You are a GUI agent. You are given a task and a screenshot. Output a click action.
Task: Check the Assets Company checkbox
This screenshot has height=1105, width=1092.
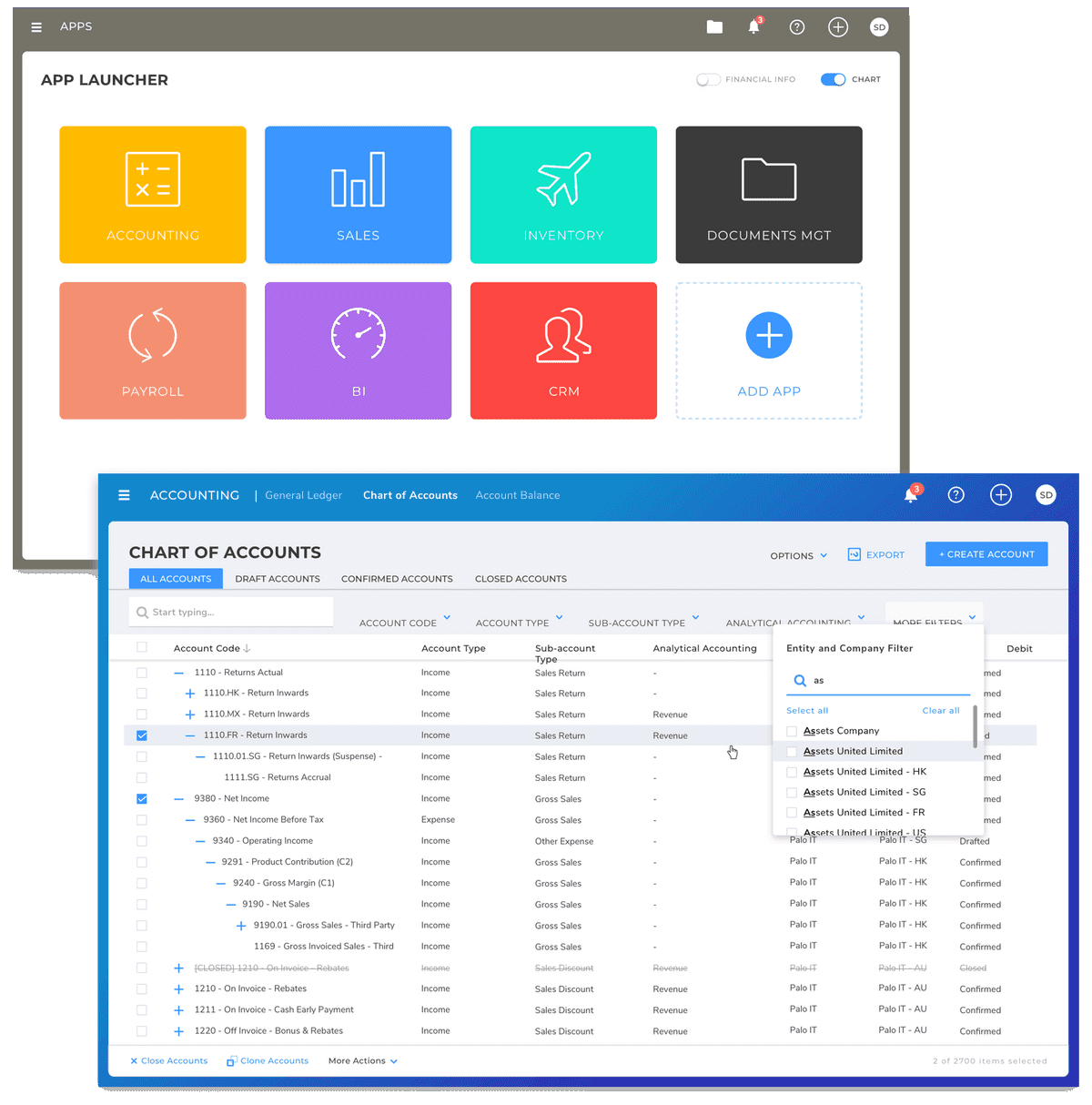tap(792, 731)
